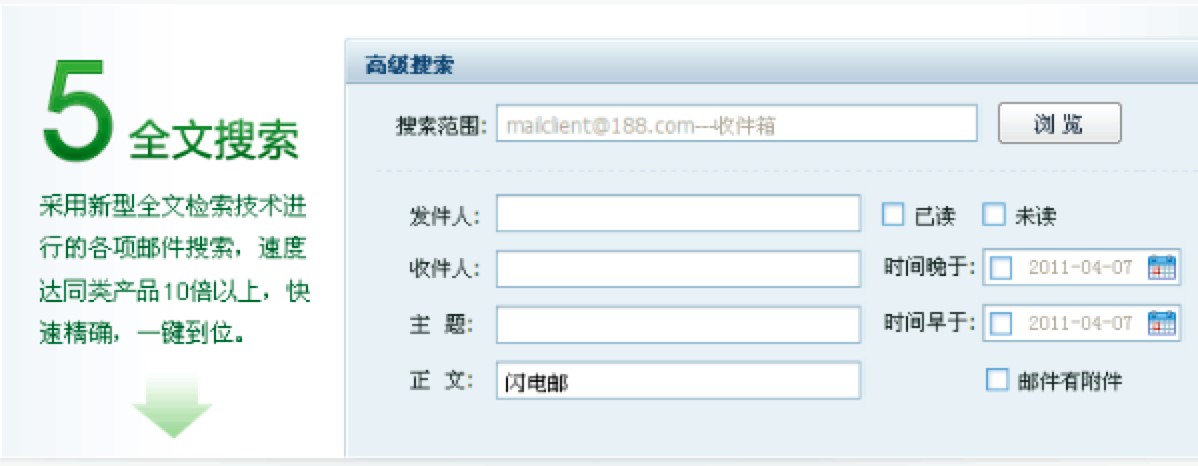Enable the 时间晚于 date filter checkbox
This screenshot has width=1198, height=466.
[x=1001, y=268]
